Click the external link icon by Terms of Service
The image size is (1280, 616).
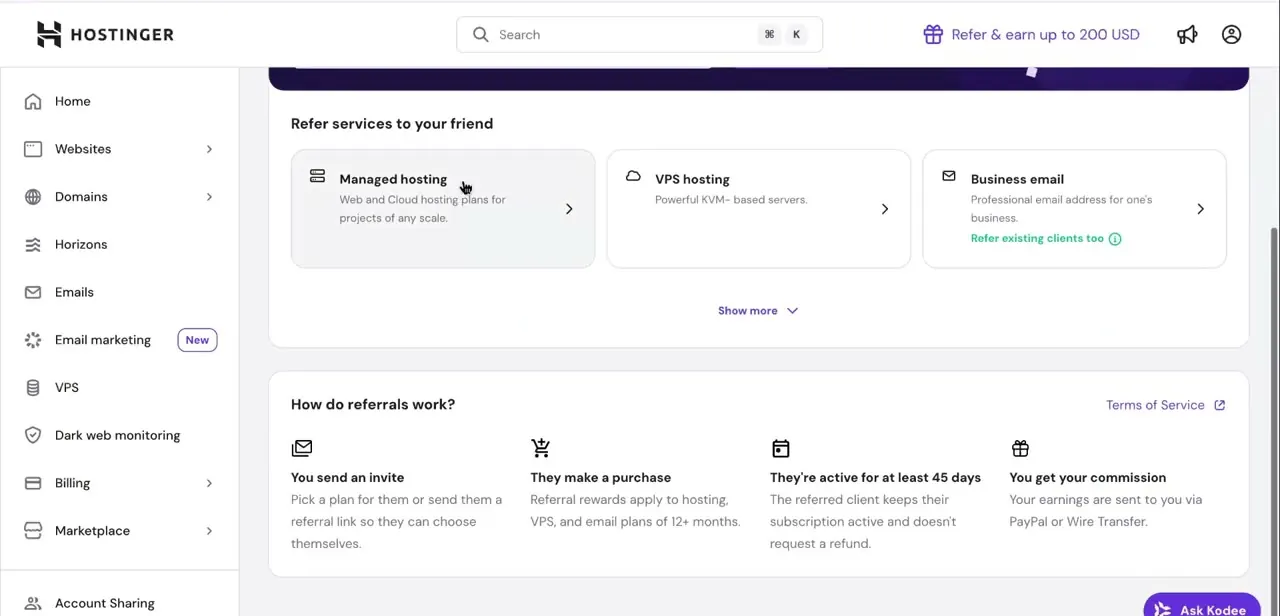tap(1219, 405)
